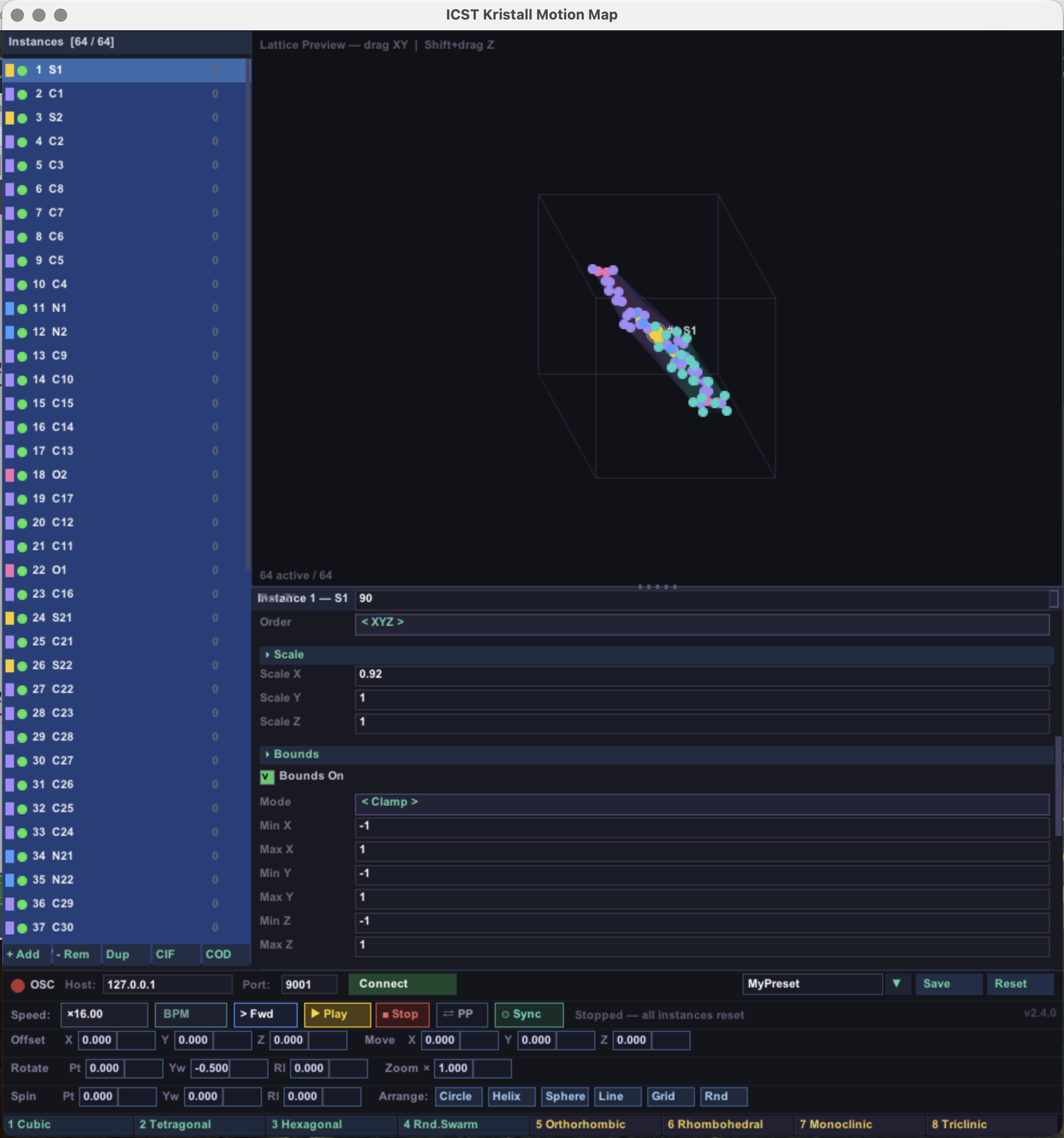This screenshot has height=1138, width=1064.
Task: Arrange instances in a Sphere
Action: coord(564,1097)
